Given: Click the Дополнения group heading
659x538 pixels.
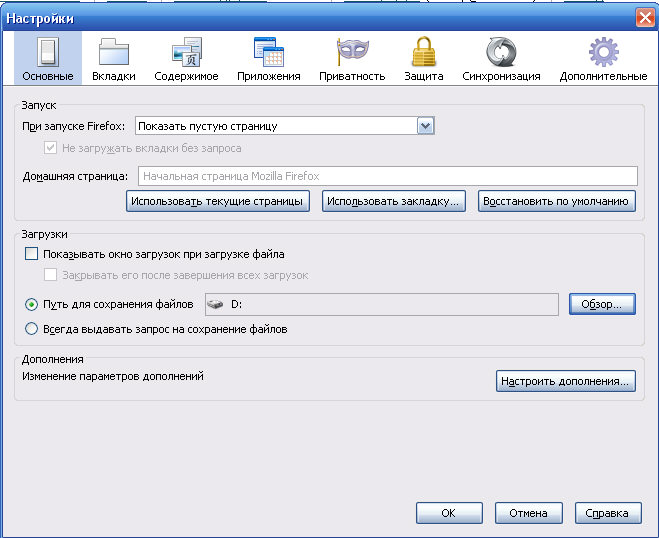Looking at the screenshot, I should tap(53, 359).
